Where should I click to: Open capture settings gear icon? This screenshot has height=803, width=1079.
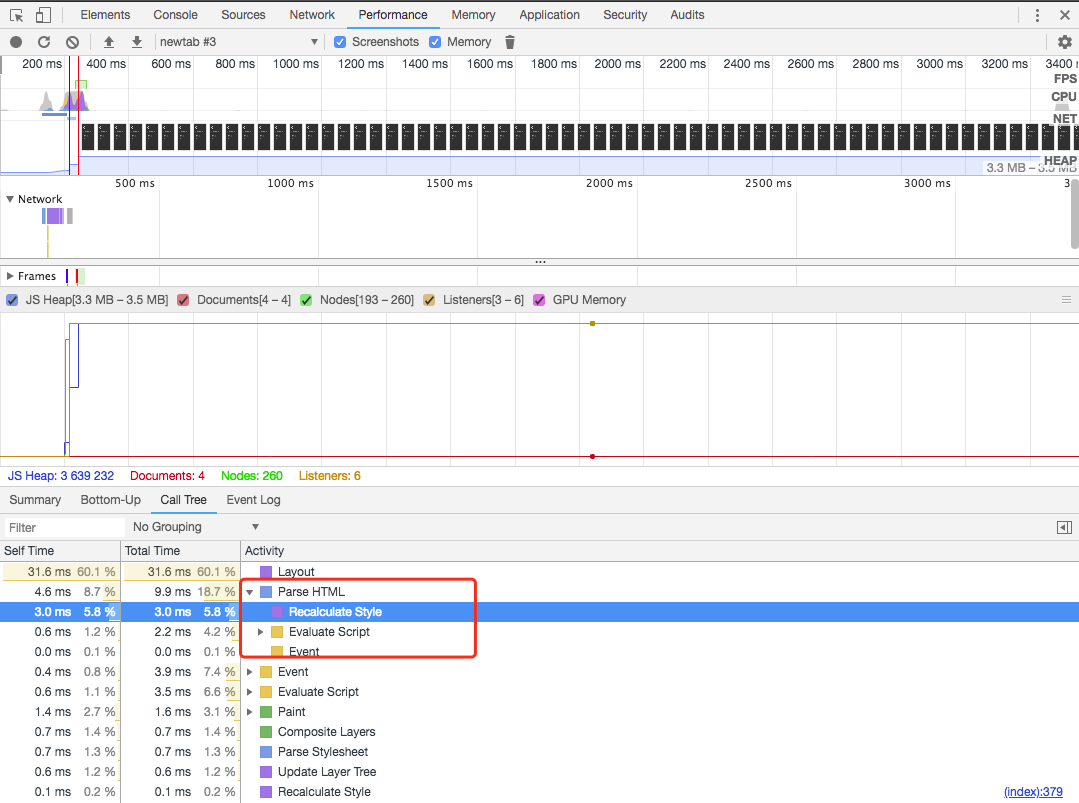pos(1065,42)
